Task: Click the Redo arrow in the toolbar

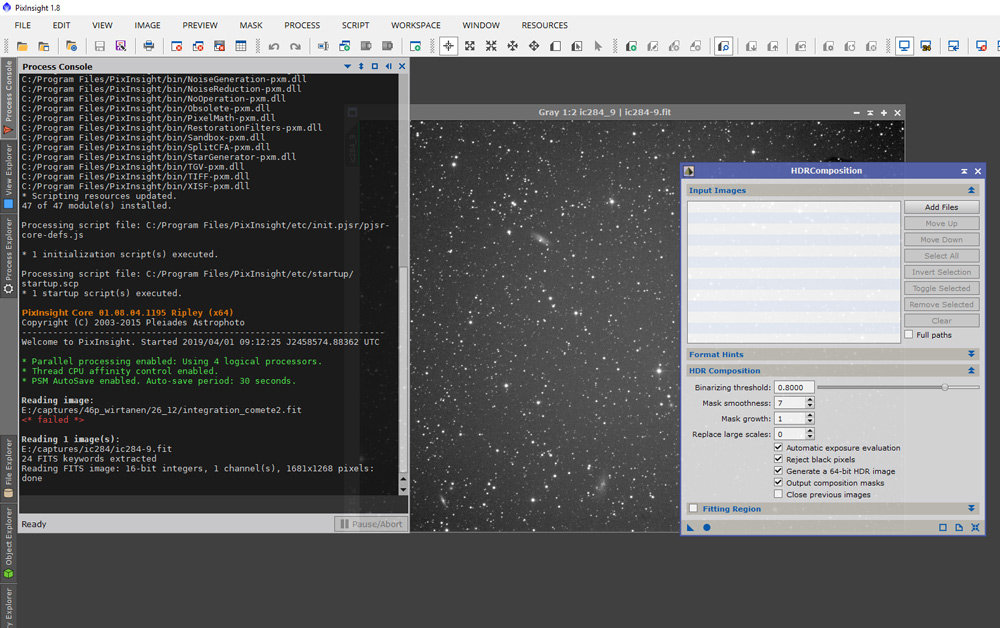Action: tap(295, 46)
